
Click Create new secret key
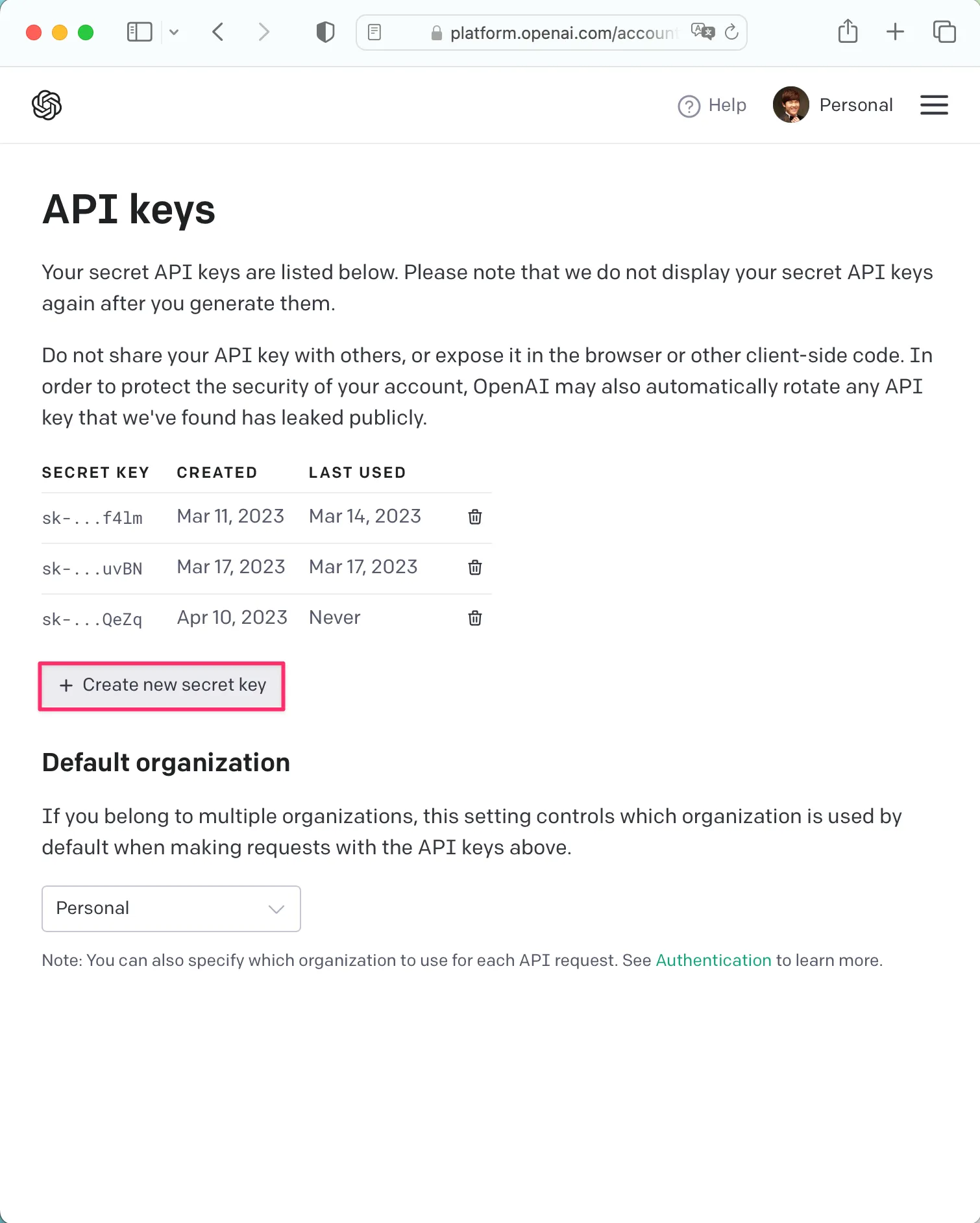[161, 686]
